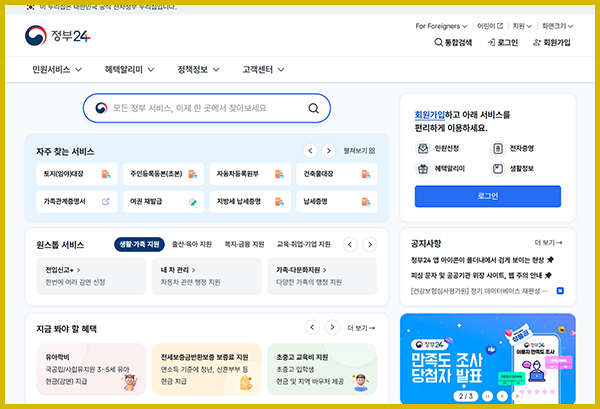Image resolution: width=600 pixels, height=409 pixels.
Task: Show next 원스톱 서비스 tabs
Action: pos(370,244)
